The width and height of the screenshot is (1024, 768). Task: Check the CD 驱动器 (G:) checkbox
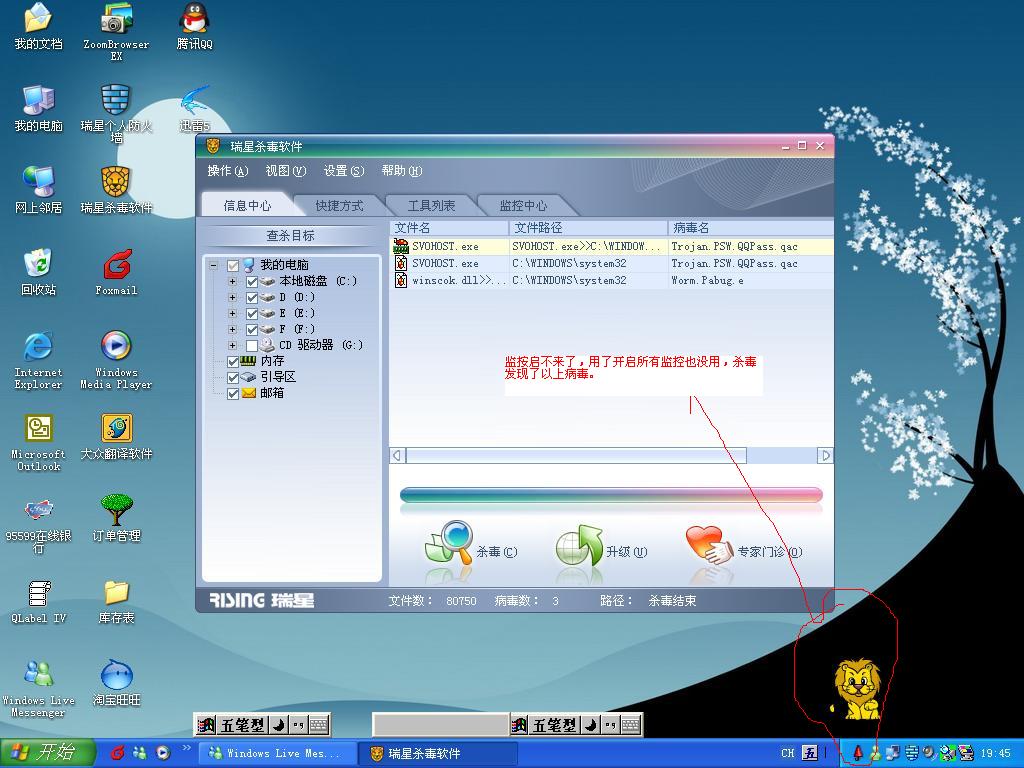(x=252, y=345)
